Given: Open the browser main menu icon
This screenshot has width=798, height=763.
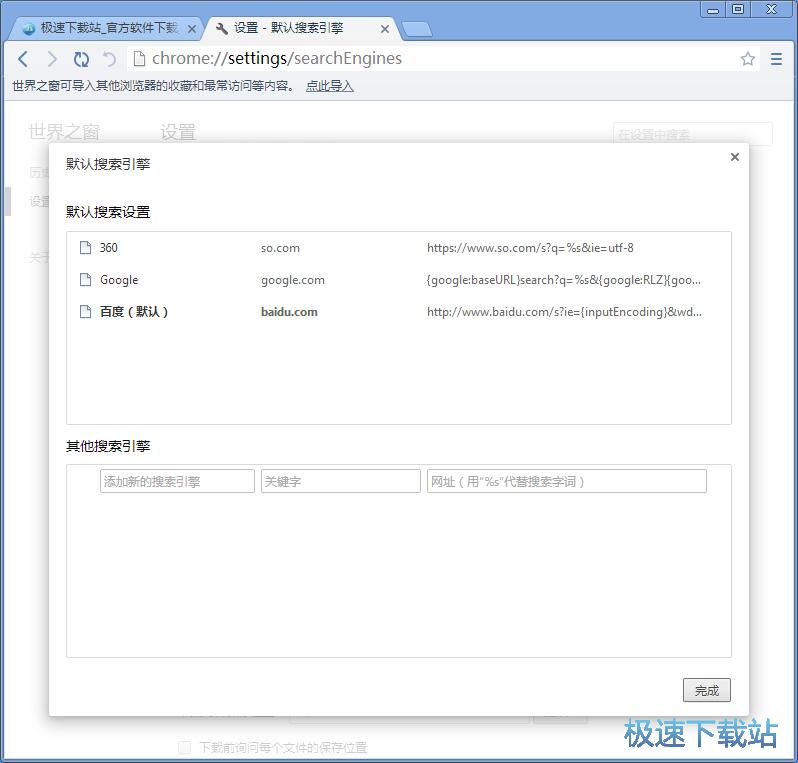Looking at the screenshot, I should [776, 59].
